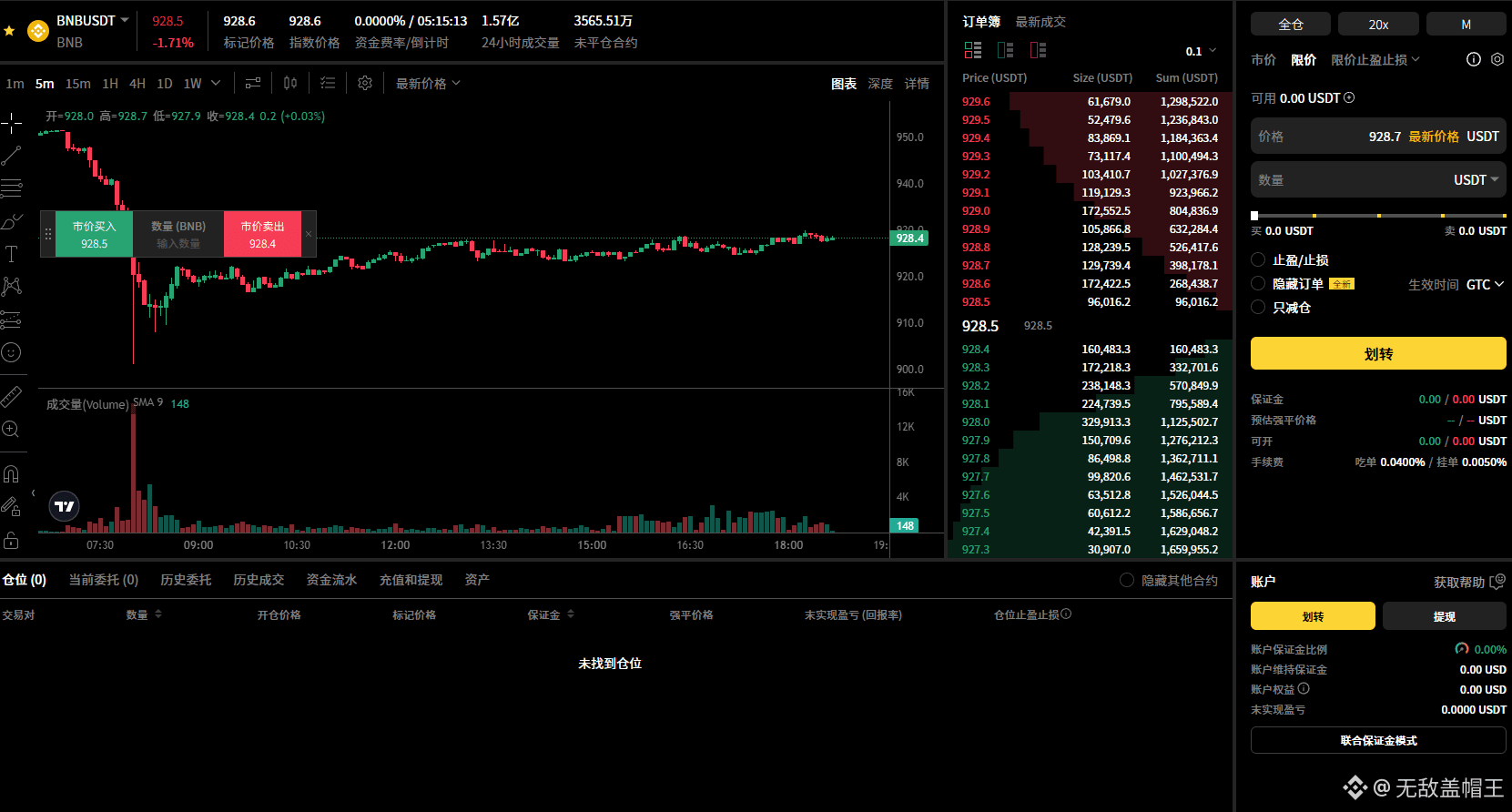This screenshot has height=812, width=1512.
Task: Open the GTC time-in-force dropdown
Action: point(1485,285)
